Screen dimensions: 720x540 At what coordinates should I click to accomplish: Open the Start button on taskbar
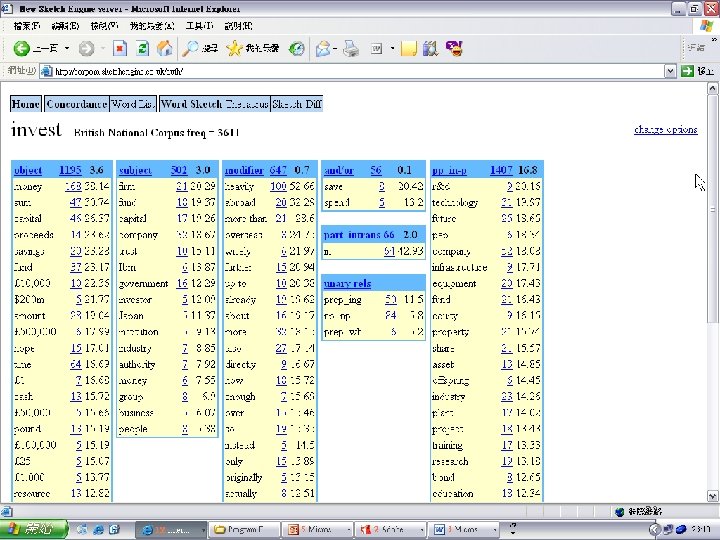click(x=34, y=529)
